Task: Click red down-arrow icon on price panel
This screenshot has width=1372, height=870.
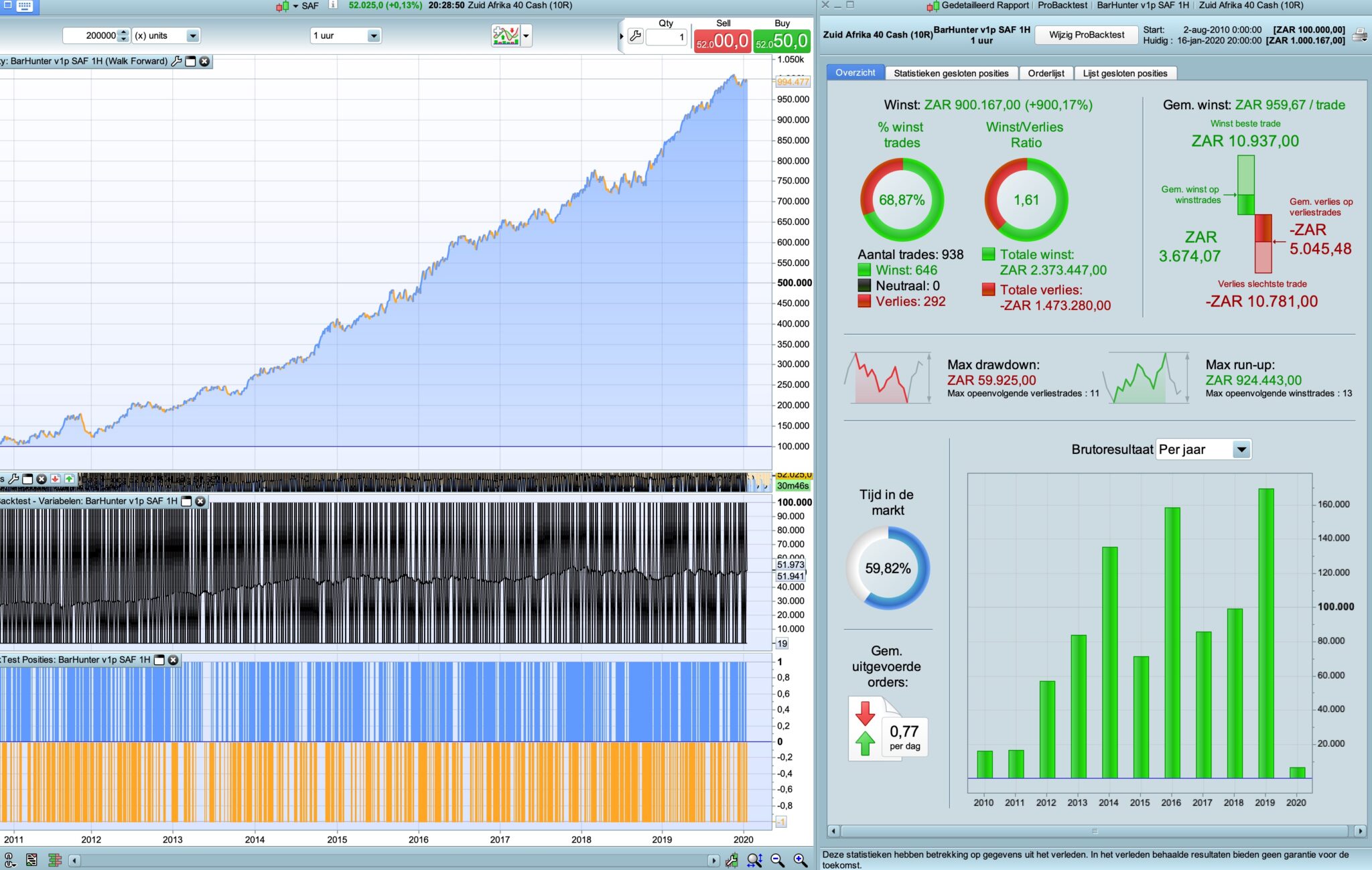Action: click(55, 479)
